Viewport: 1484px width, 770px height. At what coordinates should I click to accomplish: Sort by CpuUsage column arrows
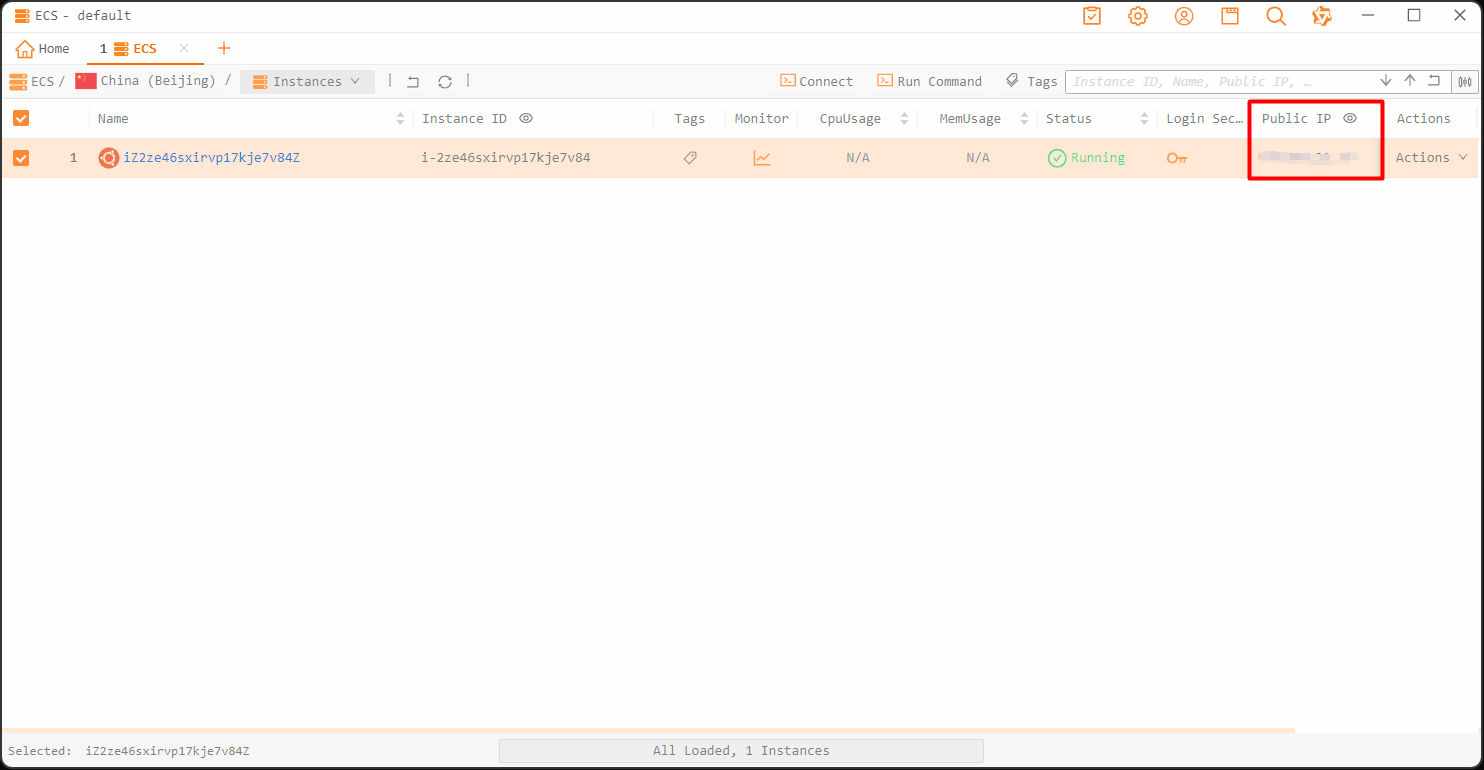tap(905, 119)
